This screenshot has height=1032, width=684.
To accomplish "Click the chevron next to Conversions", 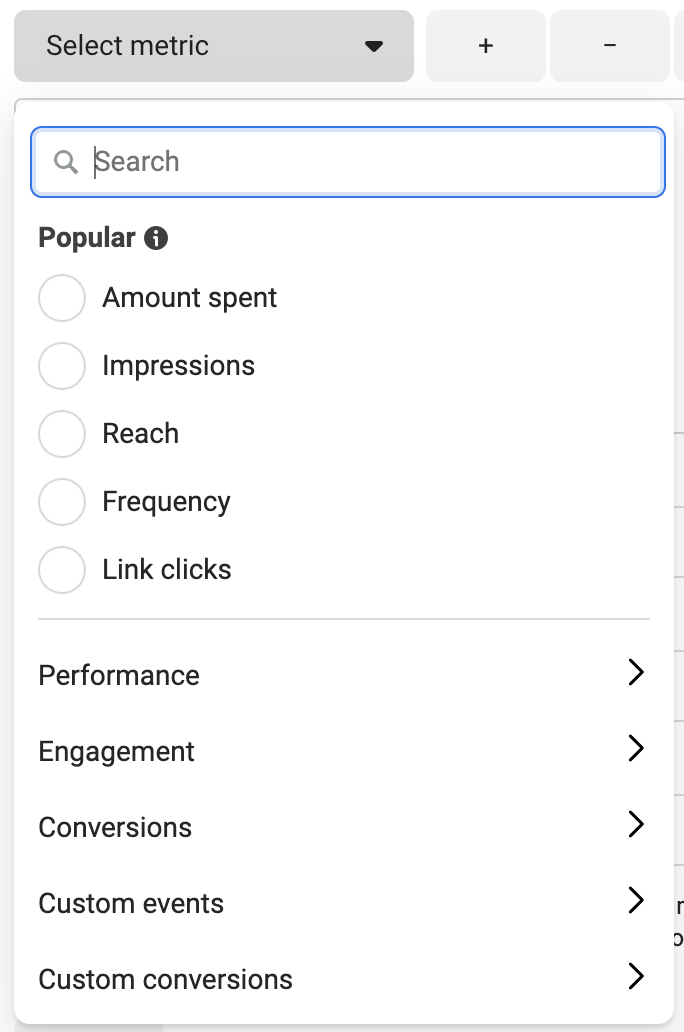I will (x=636, y=825).
